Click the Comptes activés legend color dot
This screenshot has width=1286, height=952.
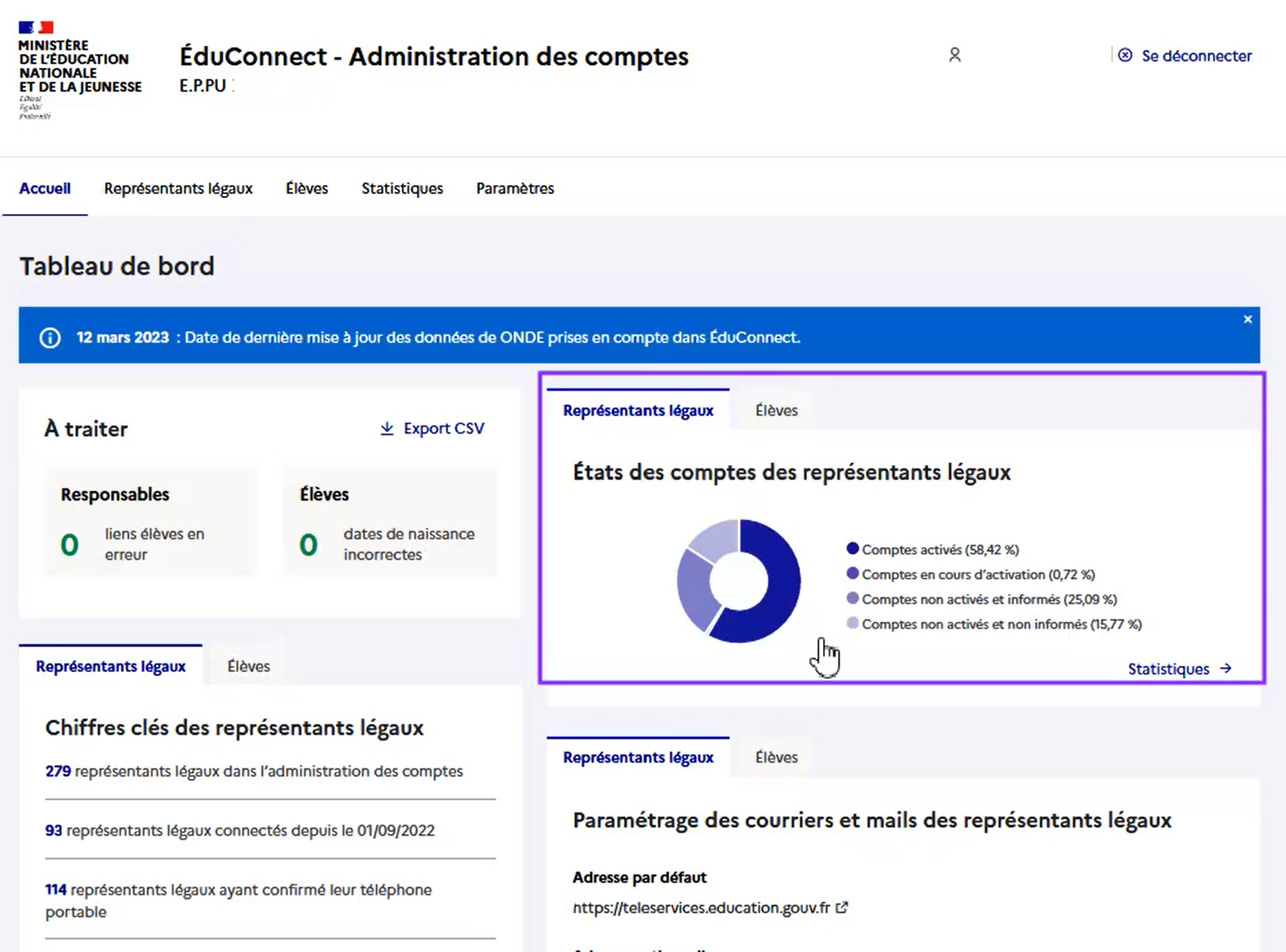coord(853,550)
